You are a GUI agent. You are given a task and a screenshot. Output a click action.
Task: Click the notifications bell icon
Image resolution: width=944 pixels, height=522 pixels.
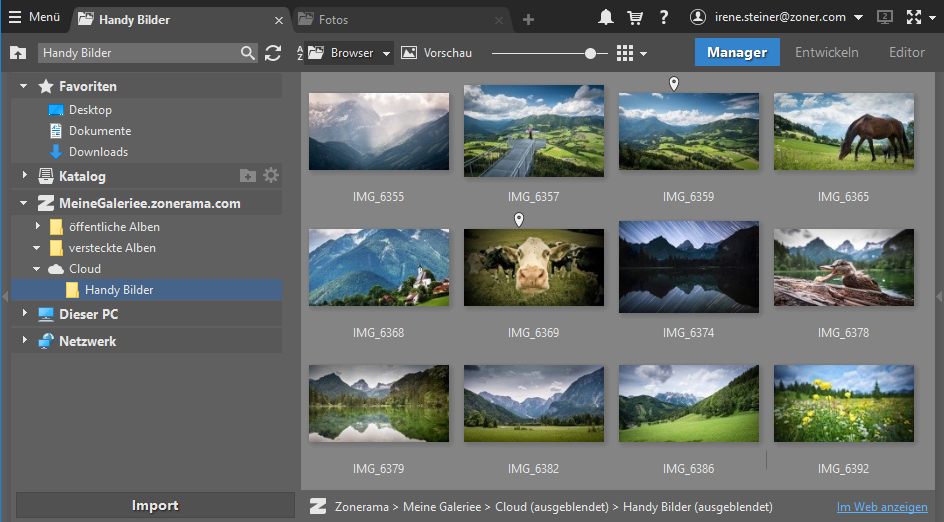tap(606, 17)
